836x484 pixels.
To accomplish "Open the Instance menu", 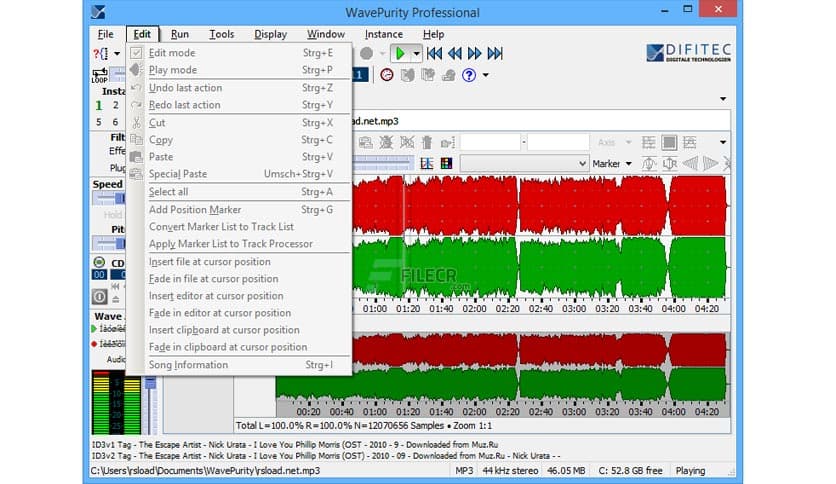I will click(383, 34).
